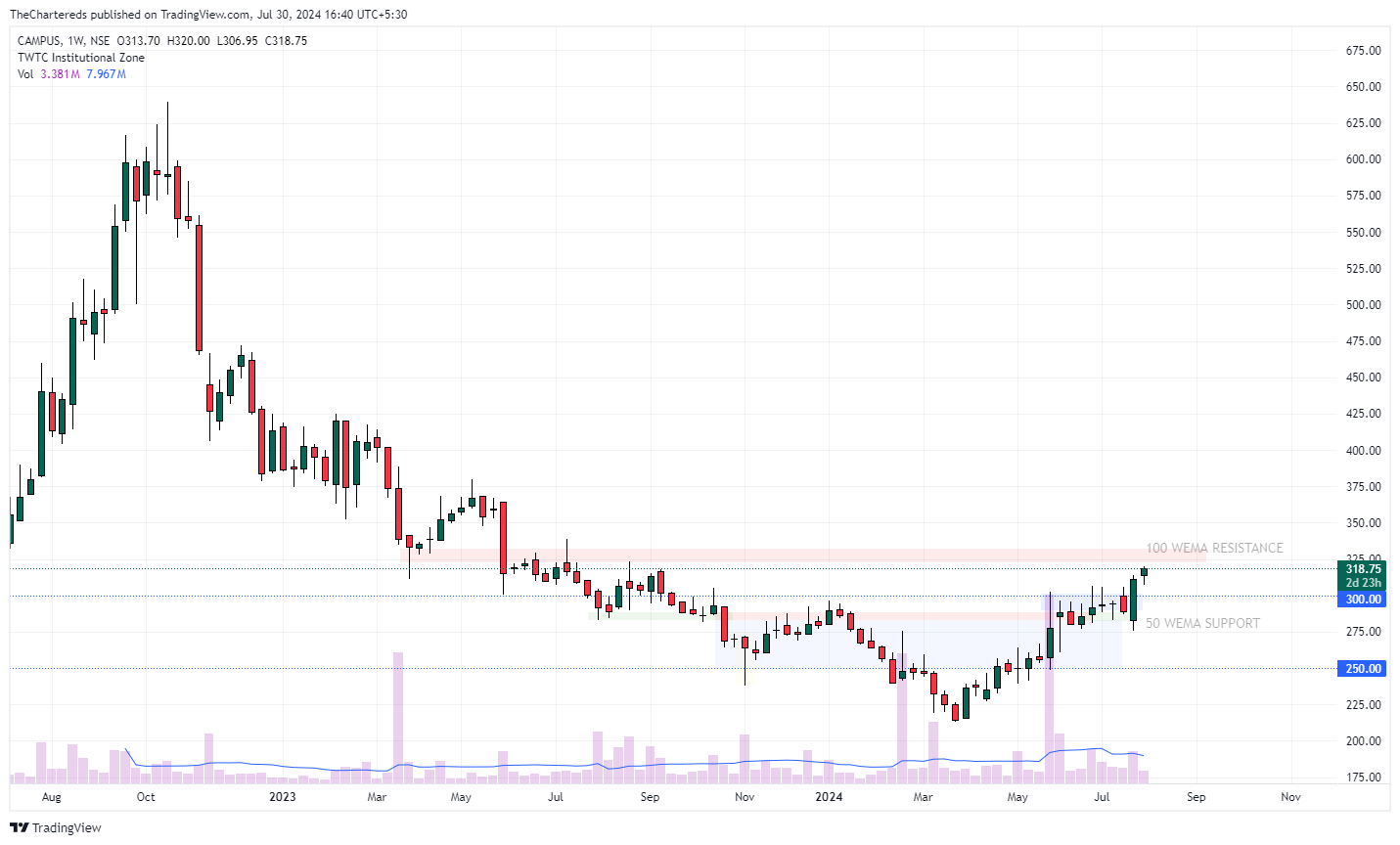
Task: Click the Oct label on the time axis
Action: coord(146,797)
